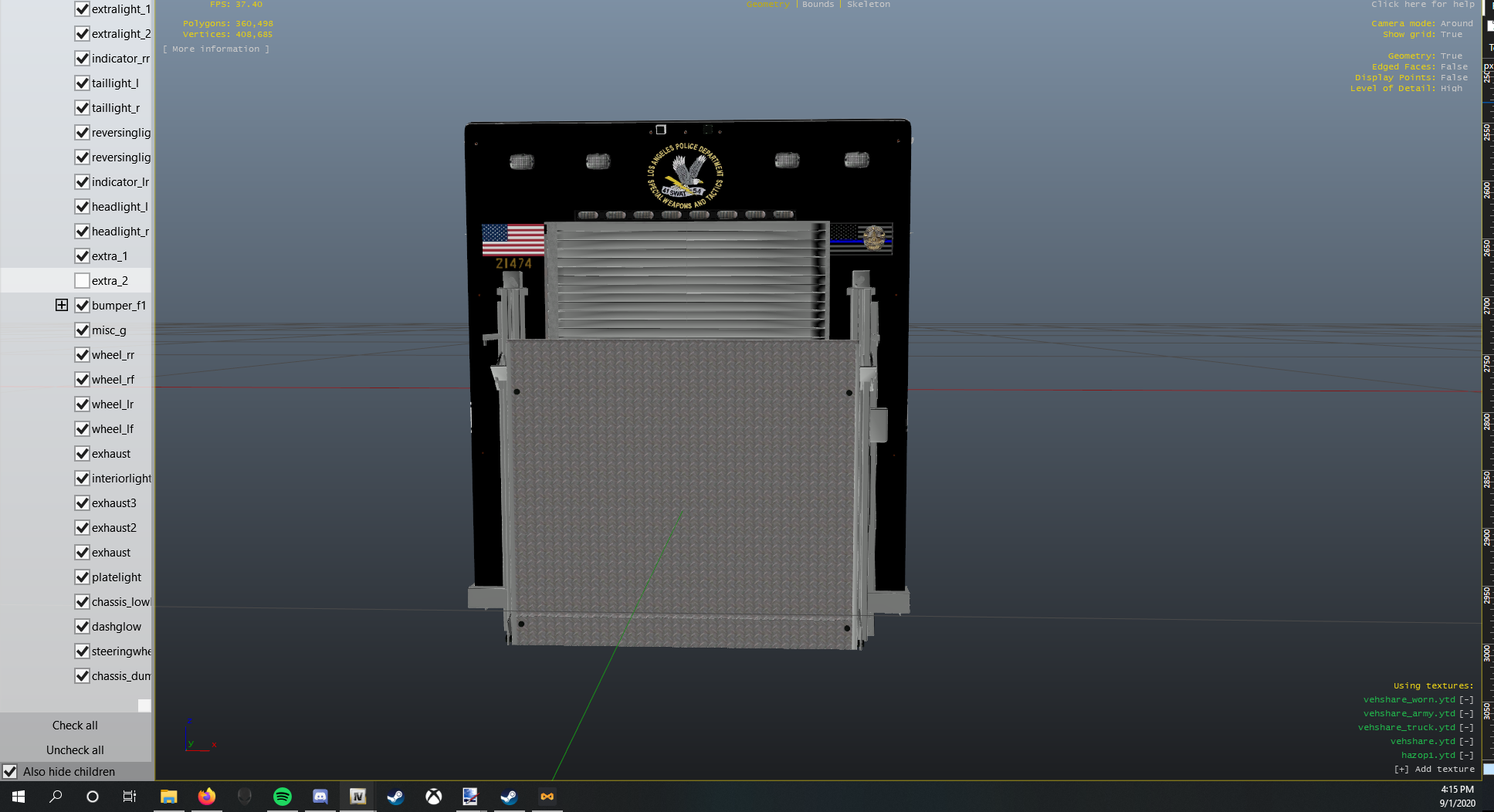Enable the extra_2 checkbox
This screenshot has height=812, width=1494.
pyautogui.click(x=83, y=281)
